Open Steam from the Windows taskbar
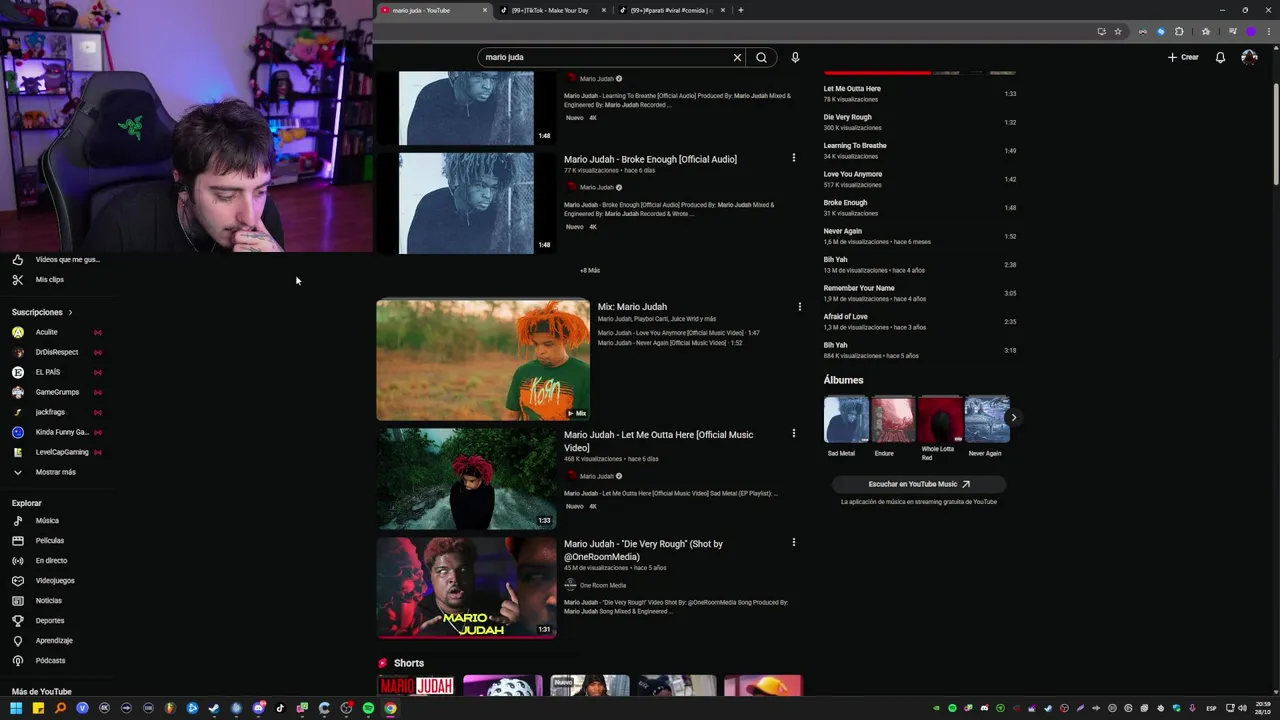Viewport: 1280px width, 720px height. click(214, 708)
